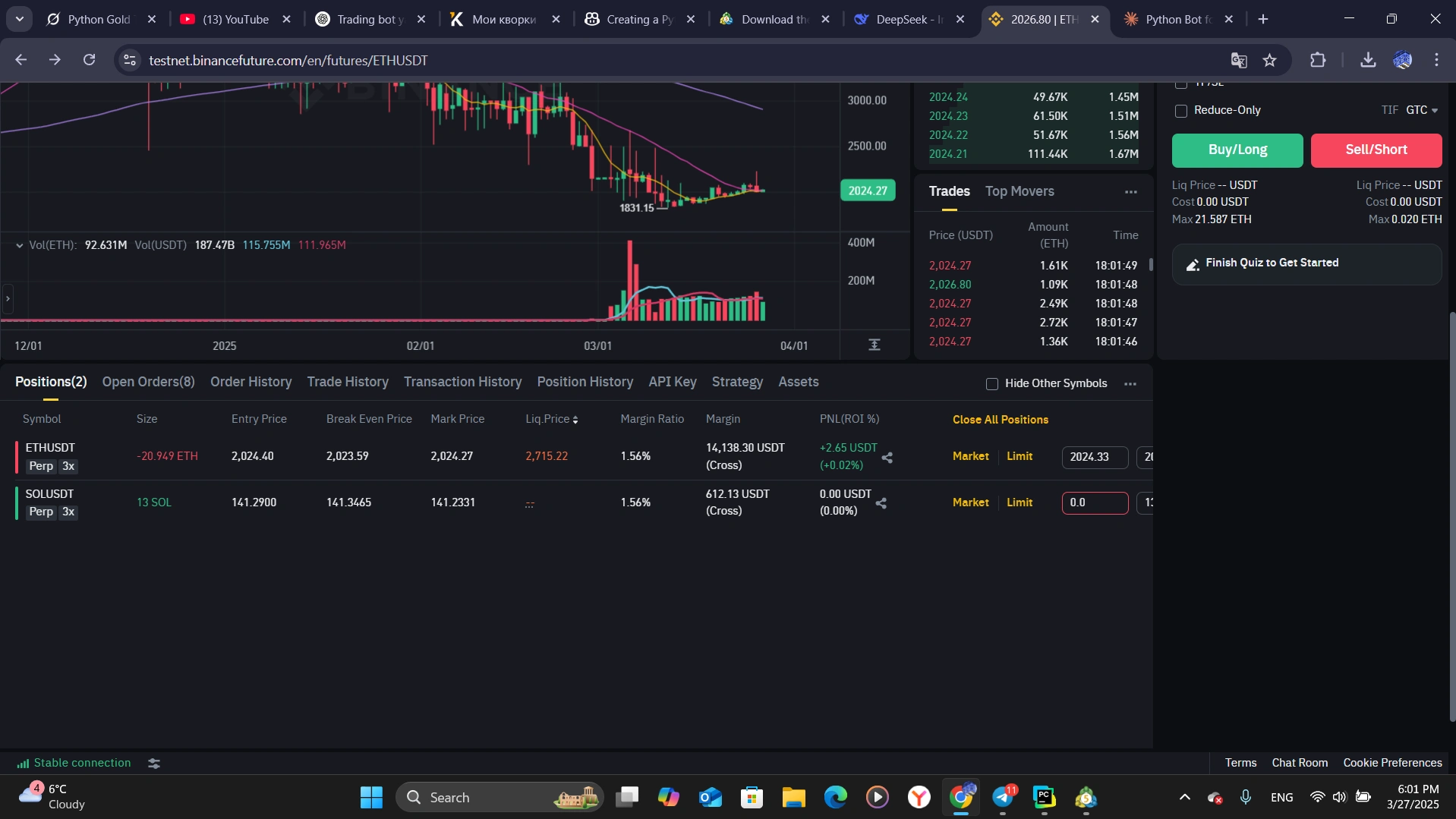This screenshot has width=1456, height=819.
Task: Click the Sell/Short button
Action: click(x=1376, y=150)
